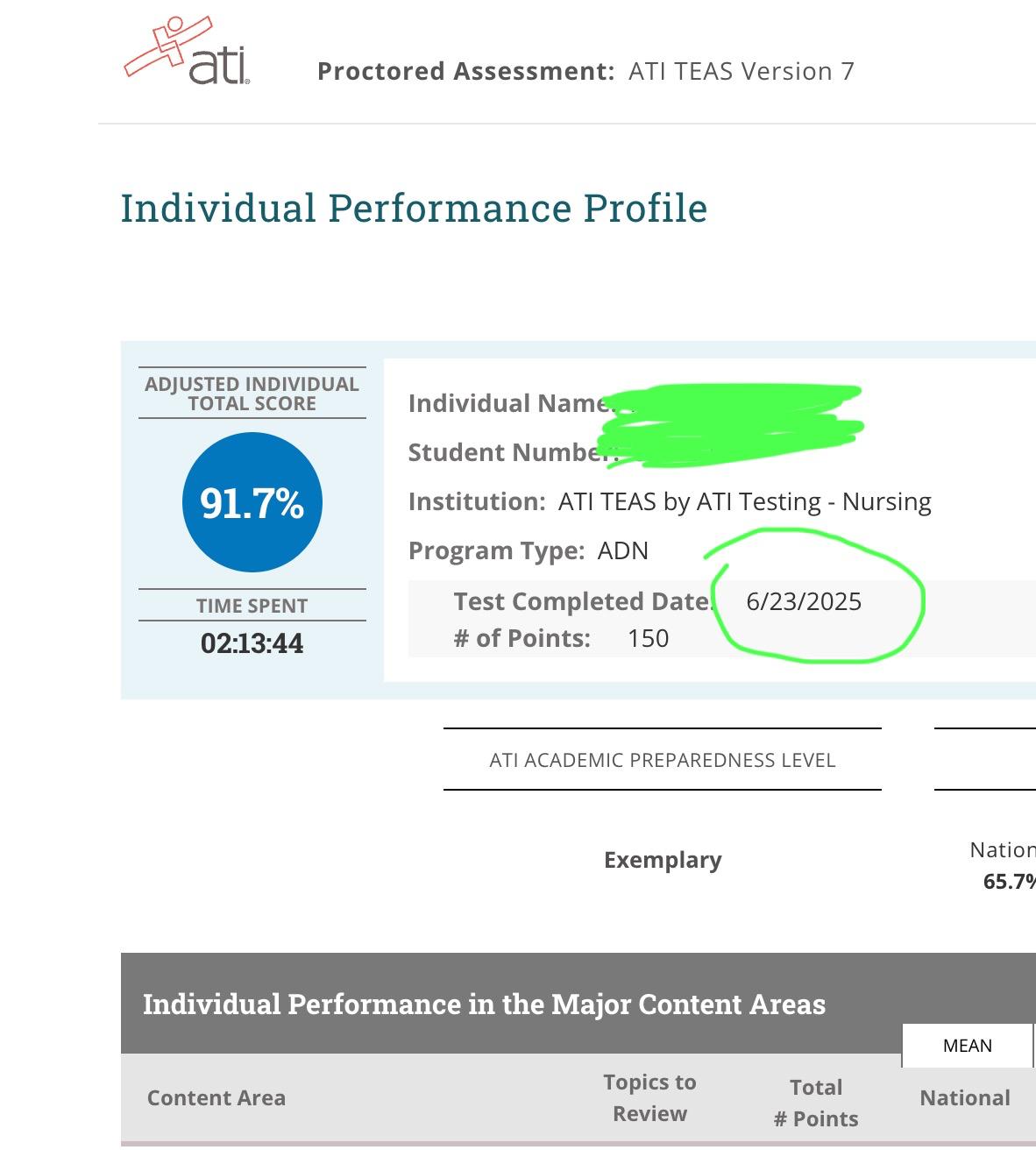Screen dimensions: 1036x1150
Task: Click the ATI logo
Action: pos(188,52)
